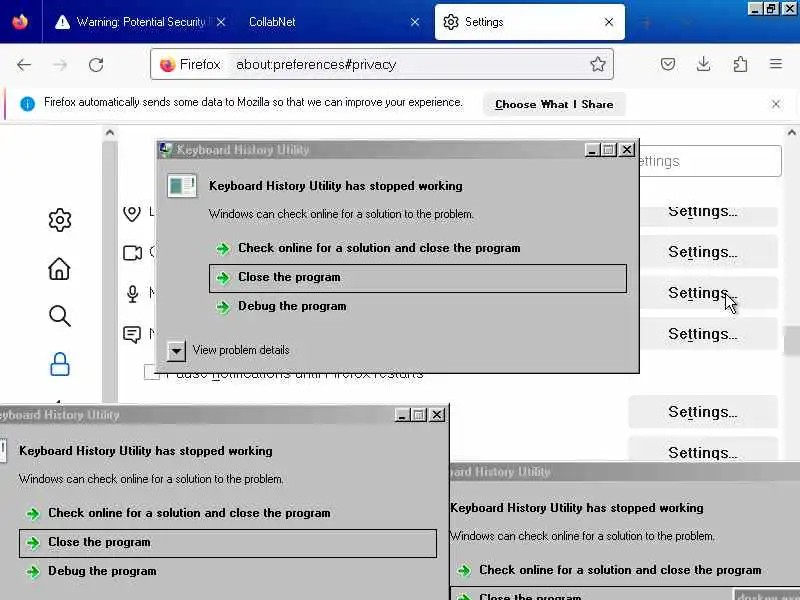The height and width of the screenshot is (600, 800).
Task: Open the Extensions puzzle icon
Action: tap(740, 64)
